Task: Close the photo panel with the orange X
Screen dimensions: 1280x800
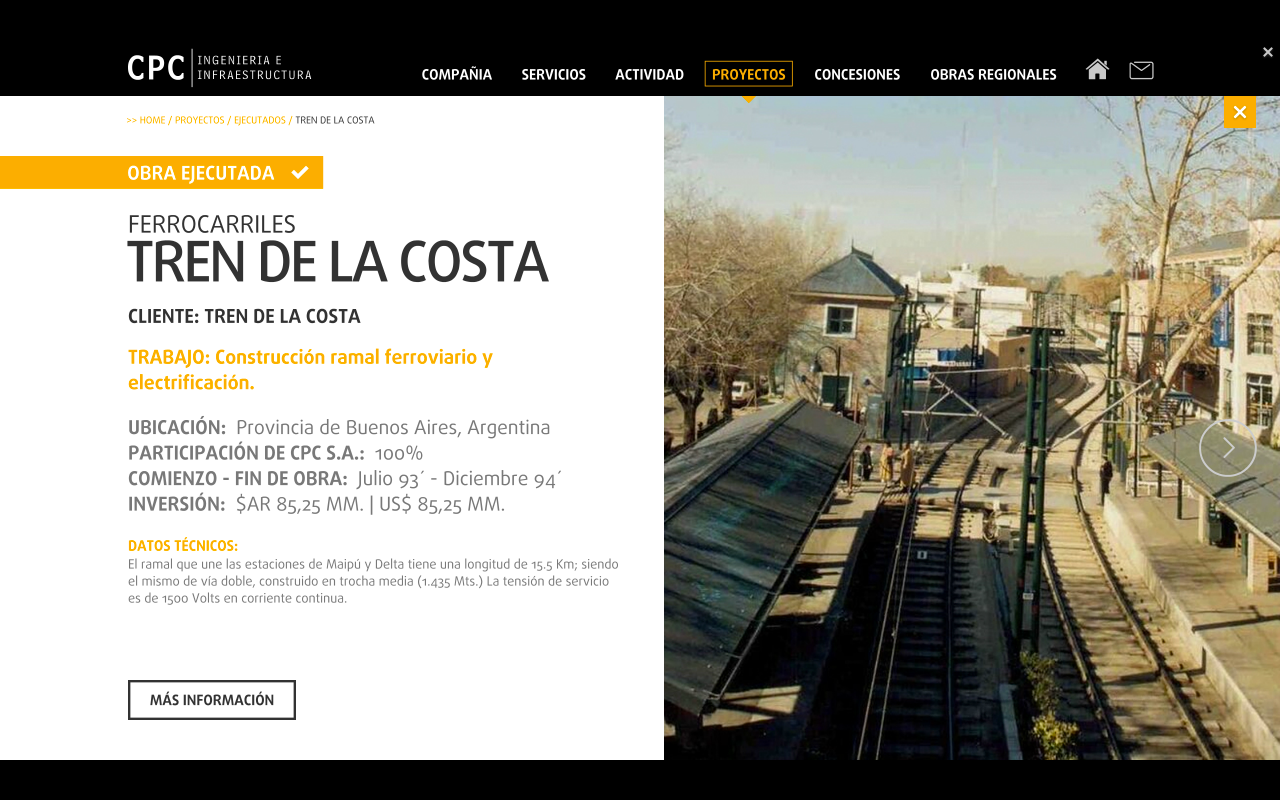Action: (x=1239, y=112)
